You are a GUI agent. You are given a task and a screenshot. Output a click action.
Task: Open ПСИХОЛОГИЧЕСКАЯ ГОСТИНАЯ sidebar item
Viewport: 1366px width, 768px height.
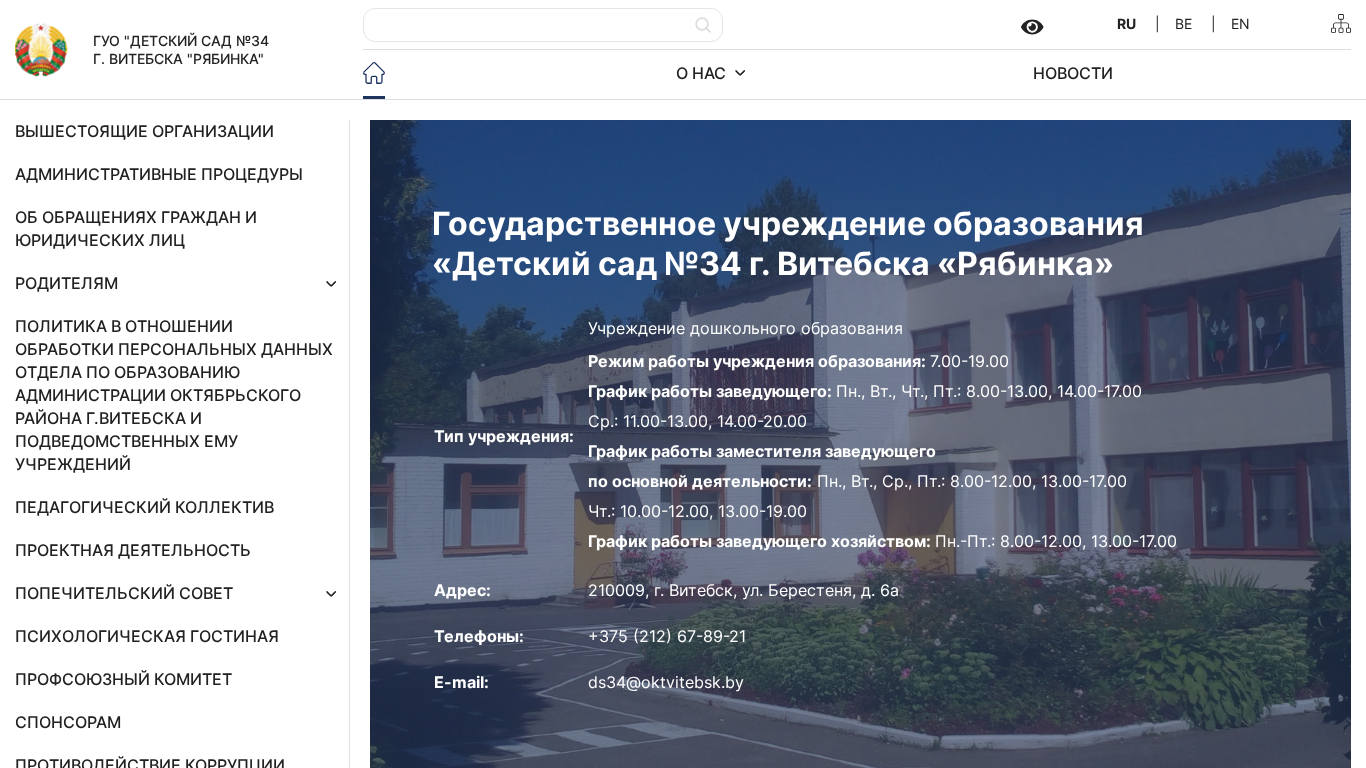point(146,636)
